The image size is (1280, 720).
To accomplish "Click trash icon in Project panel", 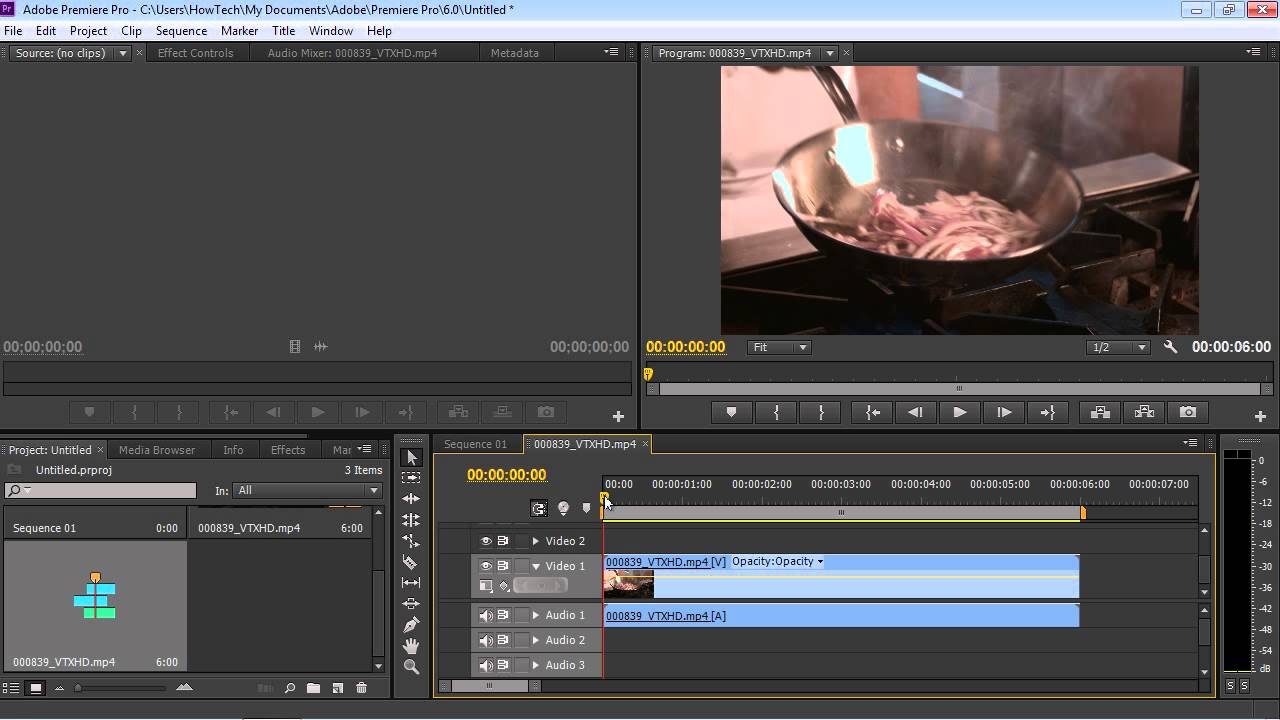I will click(x=362, y=688).
